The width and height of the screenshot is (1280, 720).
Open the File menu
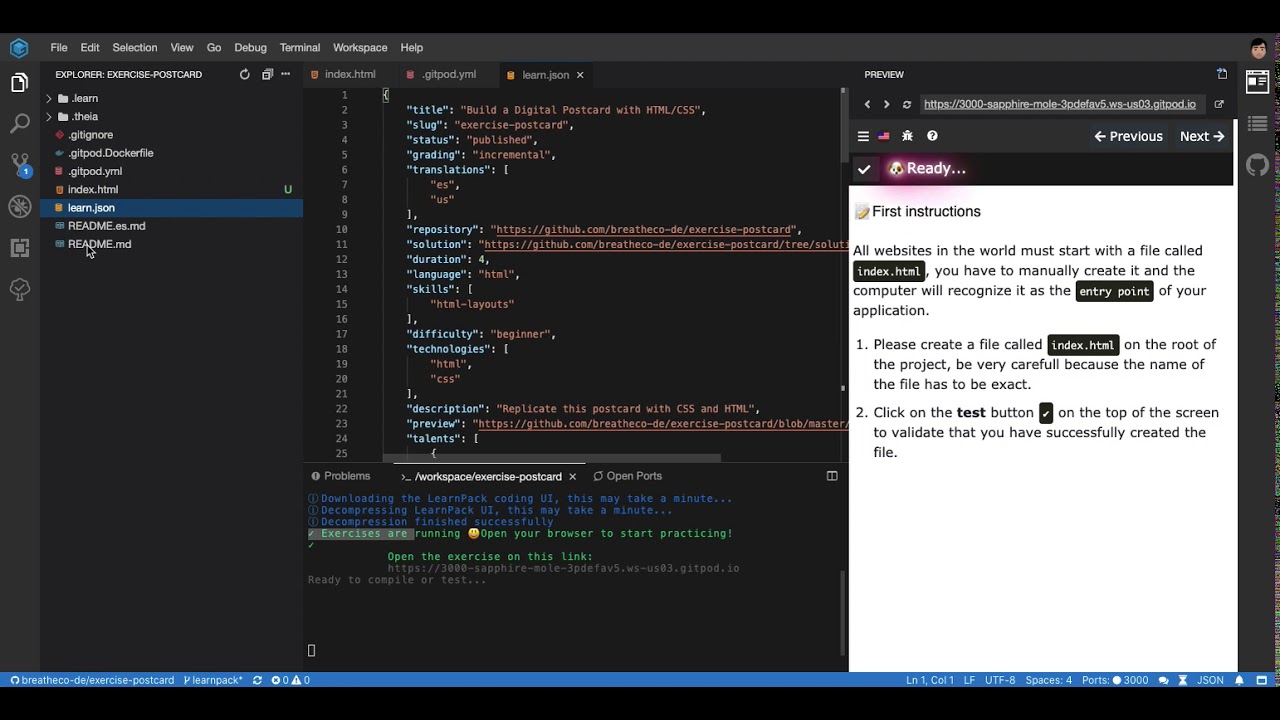pos(59,47)
